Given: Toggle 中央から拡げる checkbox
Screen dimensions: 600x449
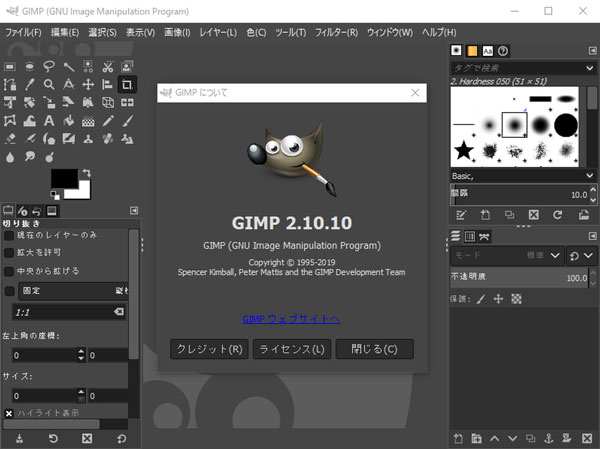Looking at the screenshot, I should (9, 271).
